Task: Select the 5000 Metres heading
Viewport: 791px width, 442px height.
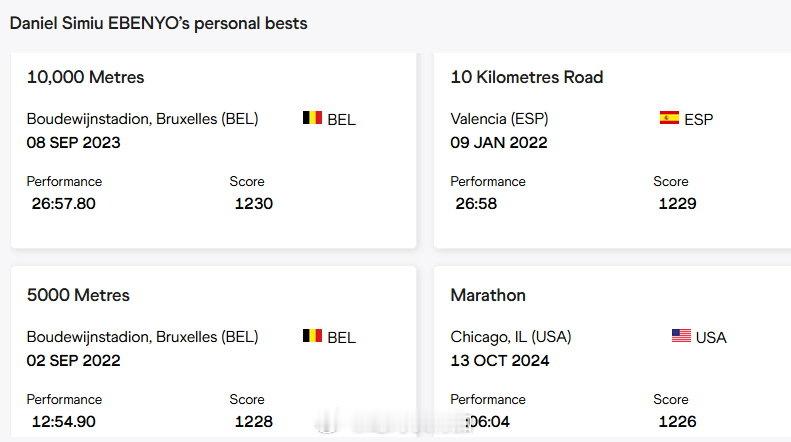Action: click(x=78, y=295)
